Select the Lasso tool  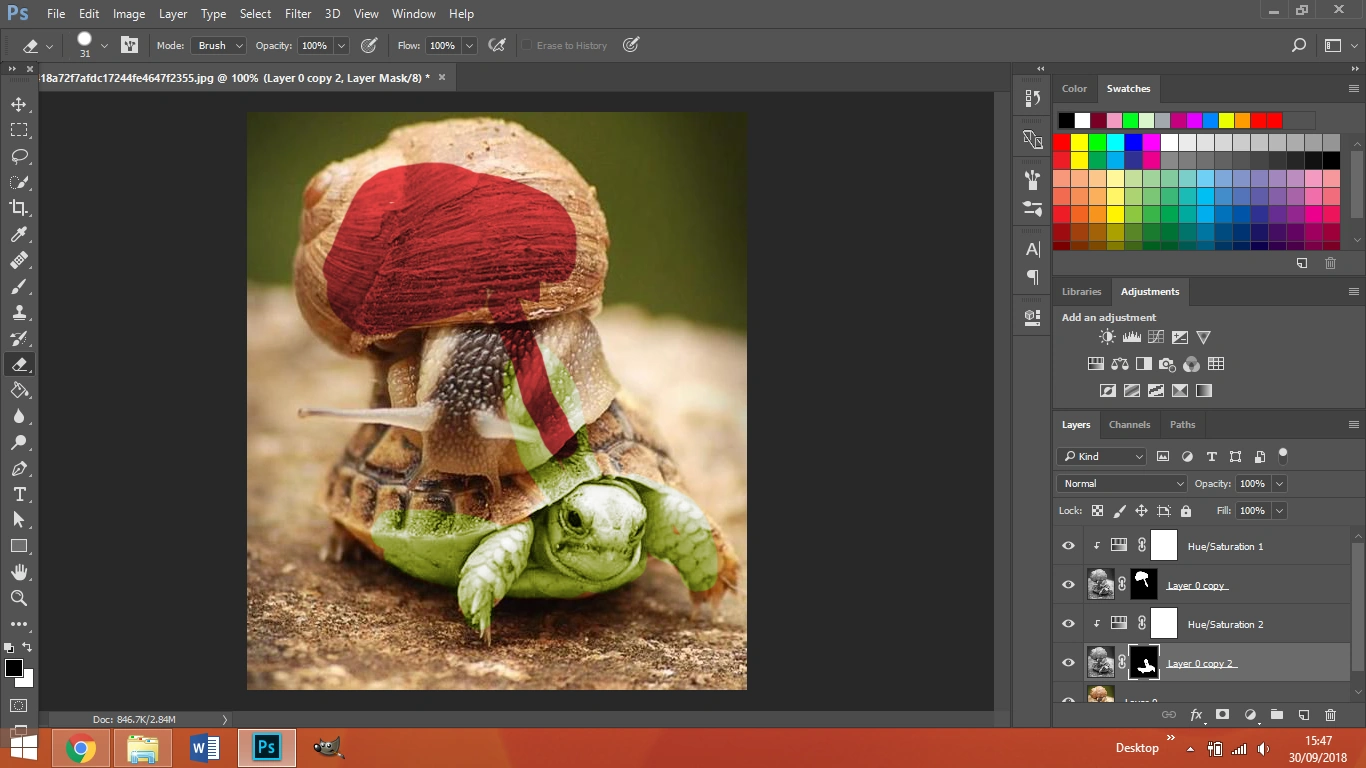(x=19, y=156)
